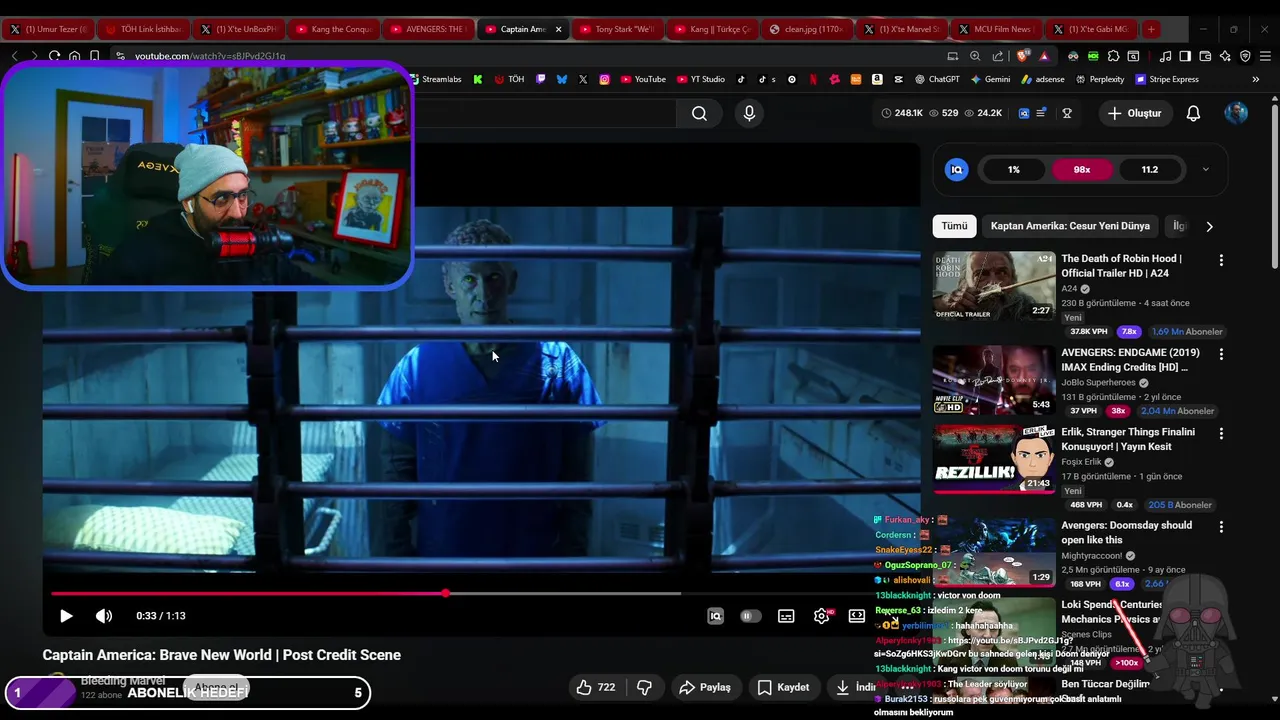Open Erlik Stranger Things video thumbnail

coord(994,459)
